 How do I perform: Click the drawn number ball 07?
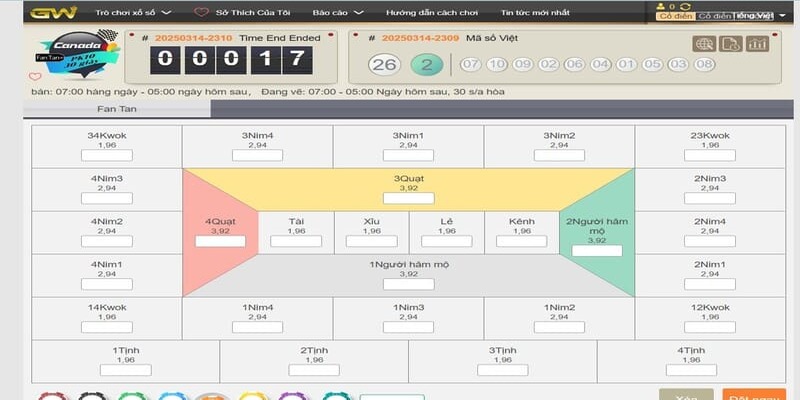[x=470, y=65]
